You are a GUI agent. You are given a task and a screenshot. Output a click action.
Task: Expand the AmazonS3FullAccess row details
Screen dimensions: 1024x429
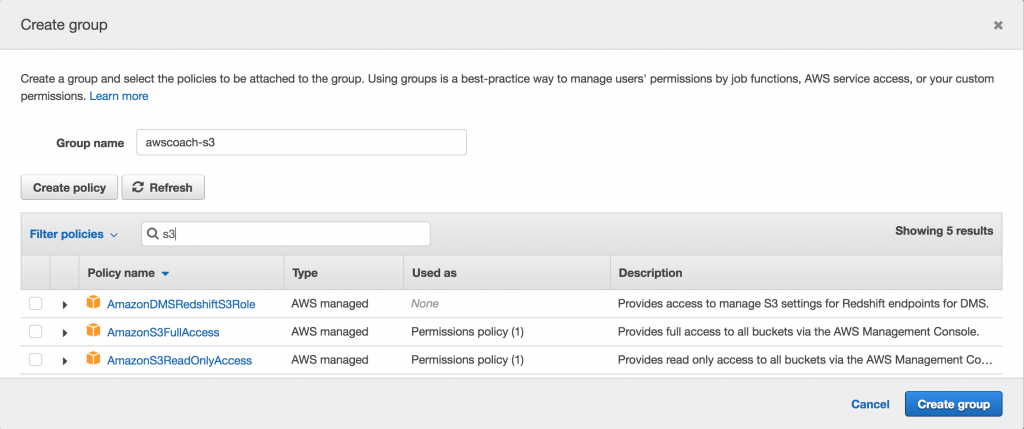point(65,333)
